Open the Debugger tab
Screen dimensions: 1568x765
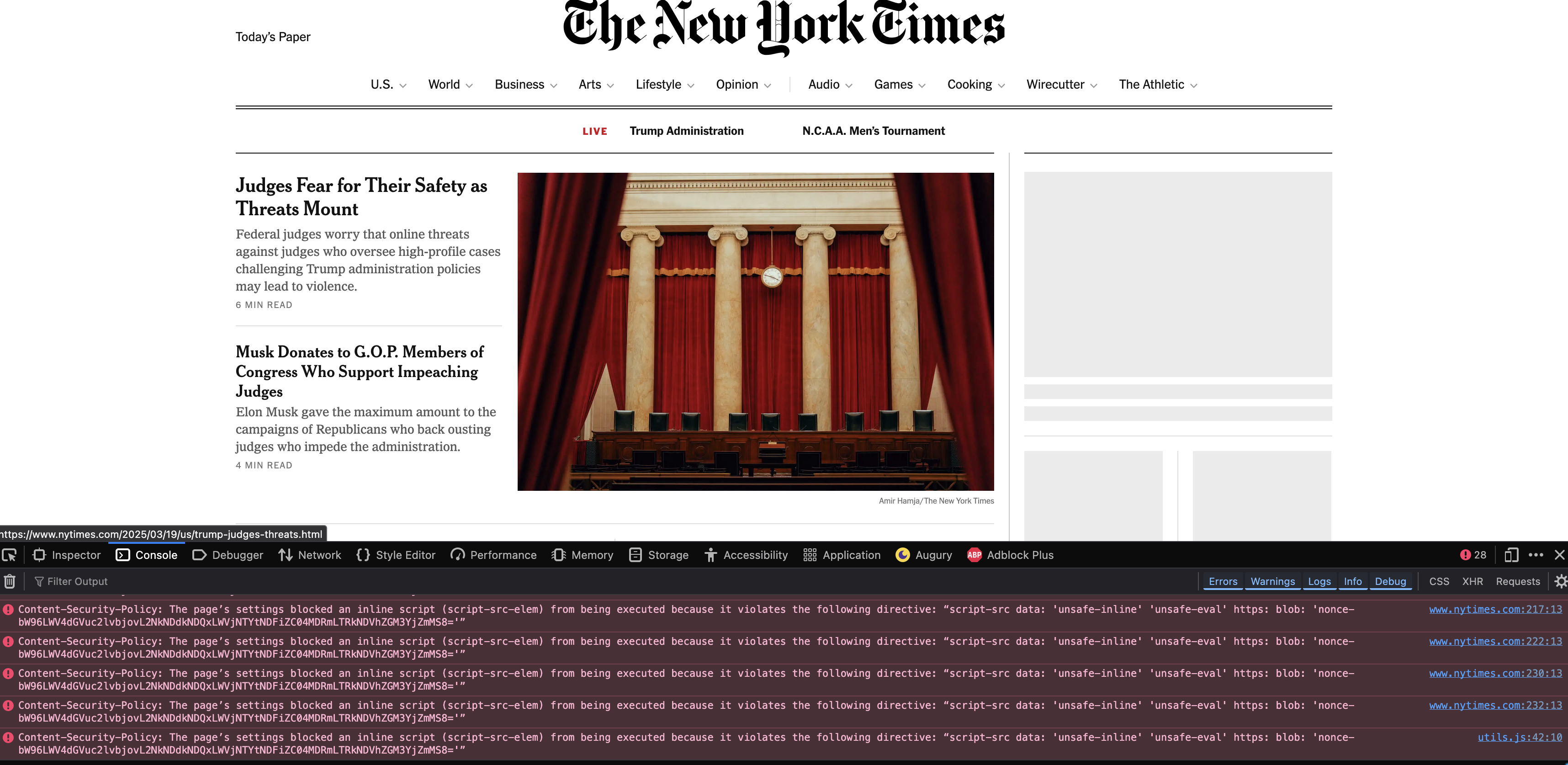tap(228, 555)
